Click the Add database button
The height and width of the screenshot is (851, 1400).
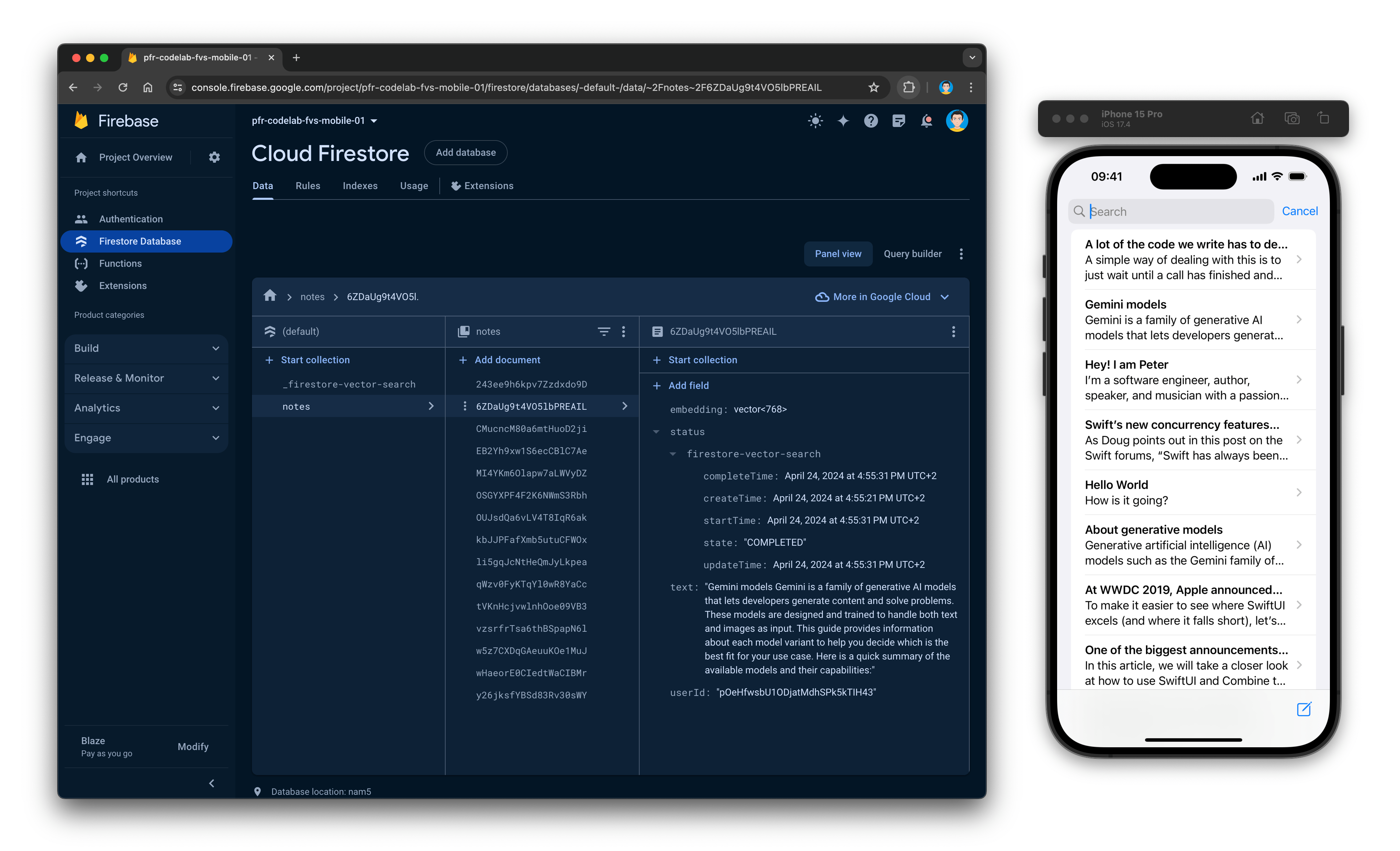coord(466,152)
